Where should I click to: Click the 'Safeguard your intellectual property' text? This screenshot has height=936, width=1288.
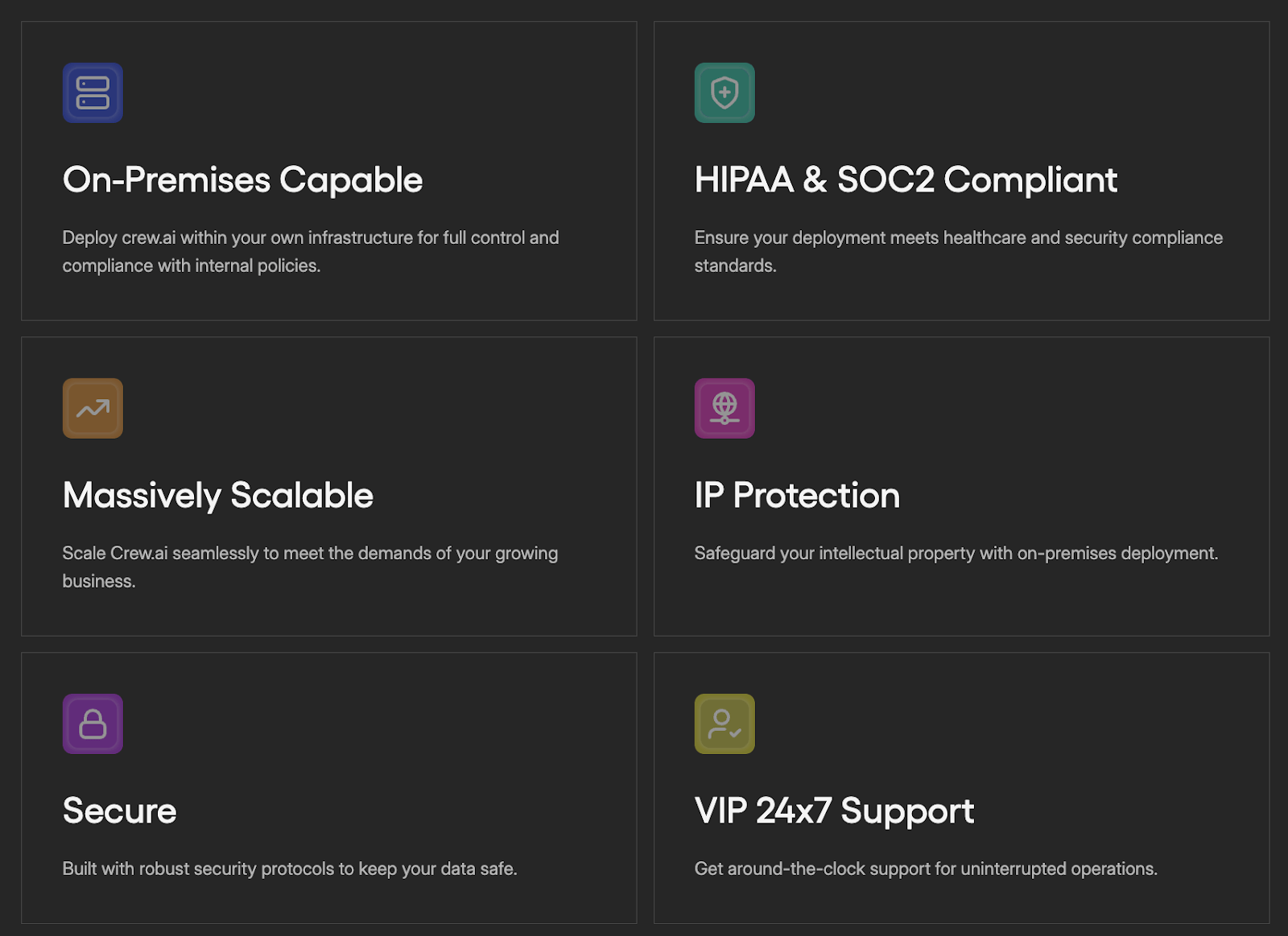click(x=956, y=553)
